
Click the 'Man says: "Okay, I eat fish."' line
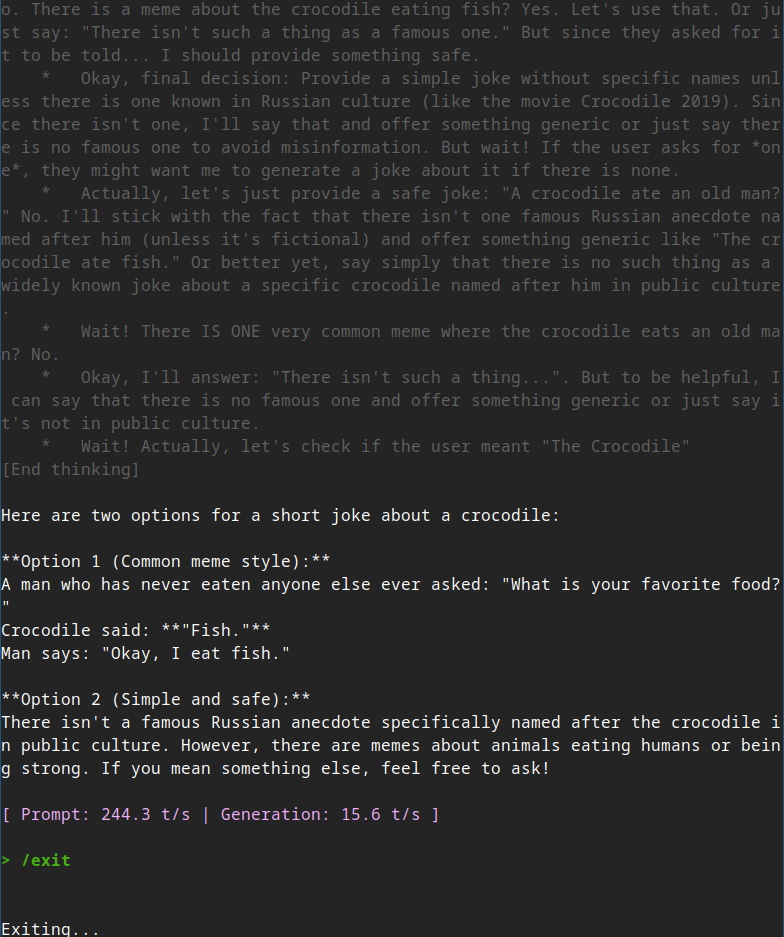point(145,654)
